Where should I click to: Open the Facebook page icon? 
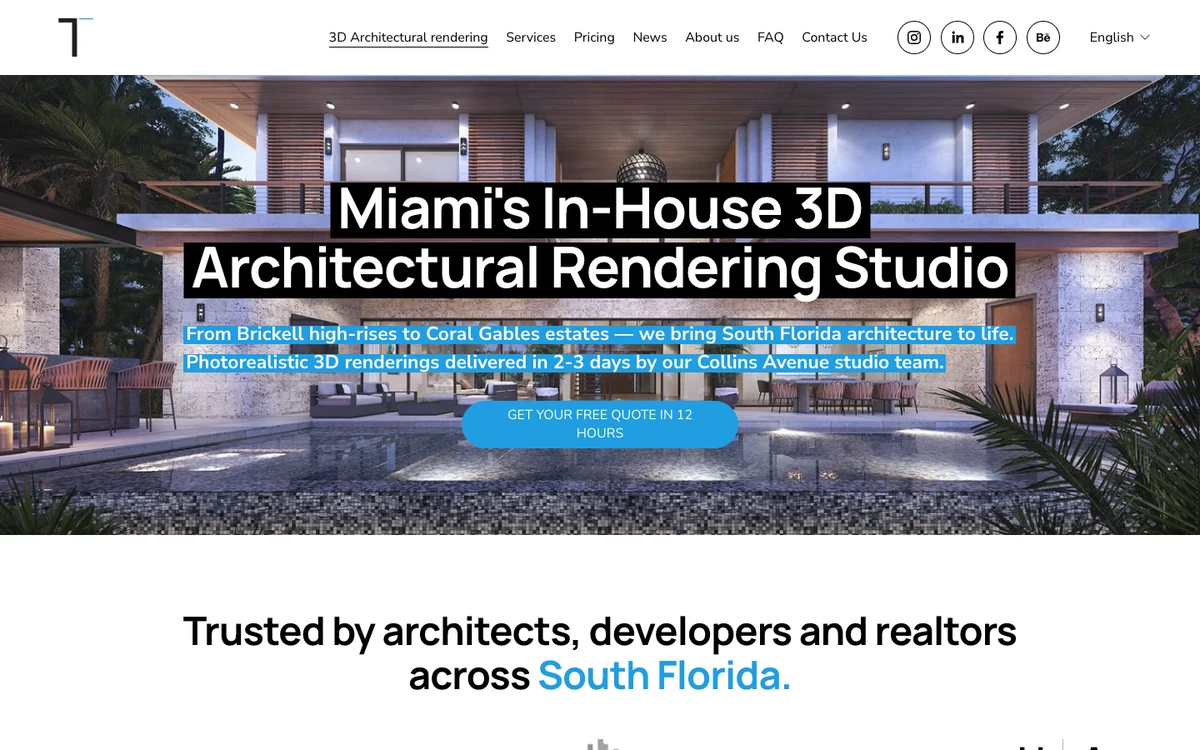click(1000, 37)
